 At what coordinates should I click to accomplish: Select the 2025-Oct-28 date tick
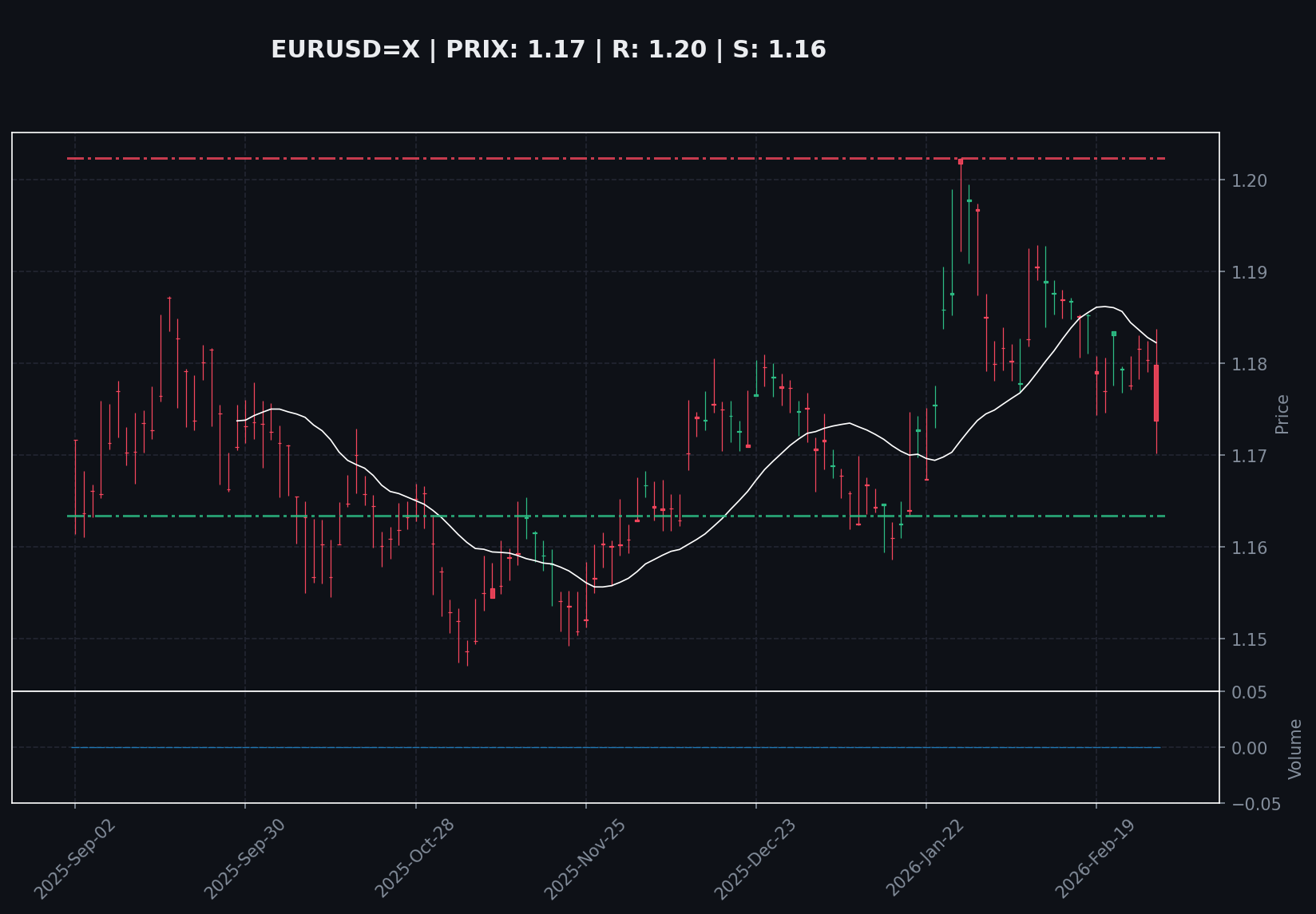coord(416,858)
